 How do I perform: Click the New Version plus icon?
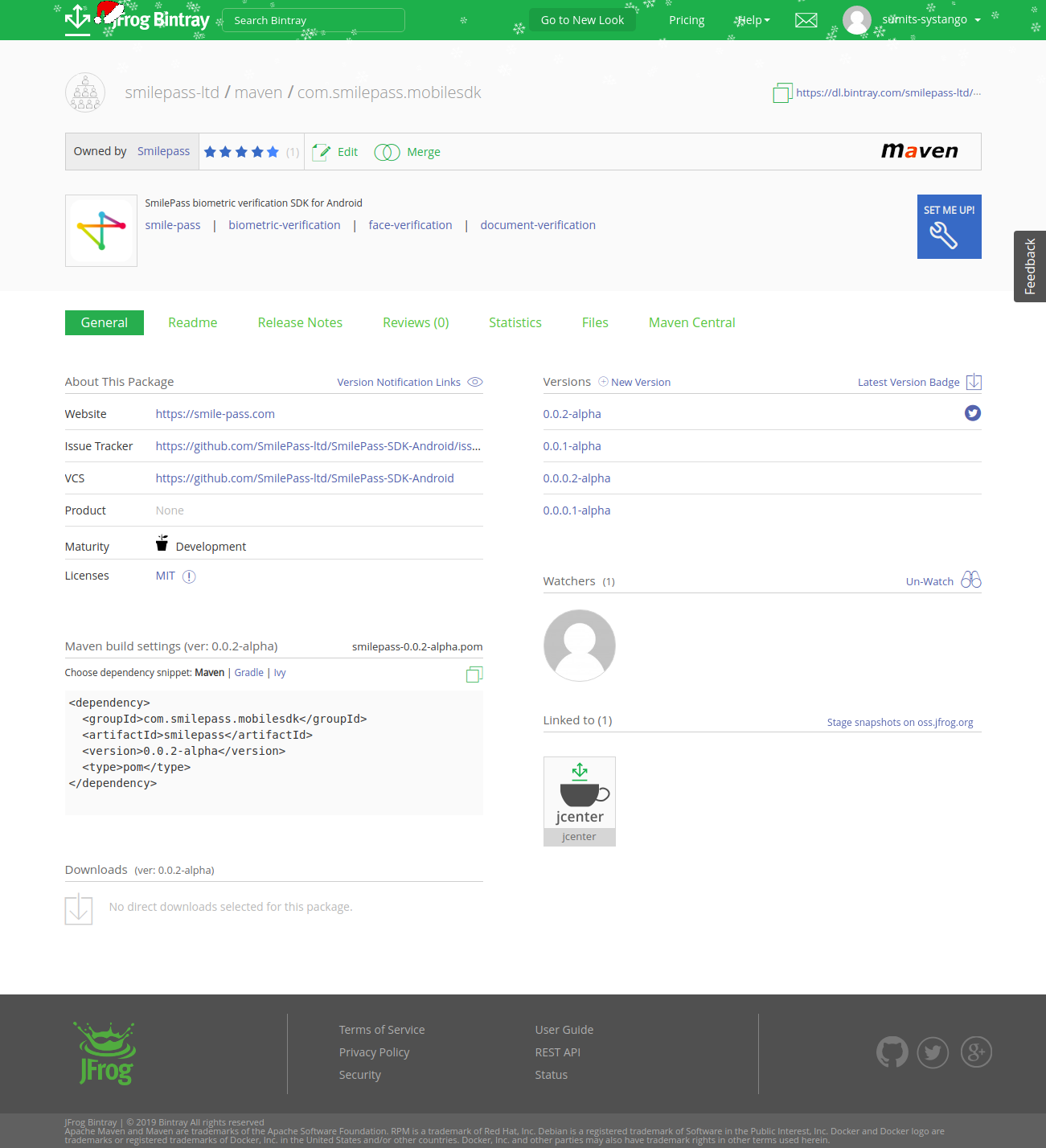pyautogui.click(x=603, y=382)
